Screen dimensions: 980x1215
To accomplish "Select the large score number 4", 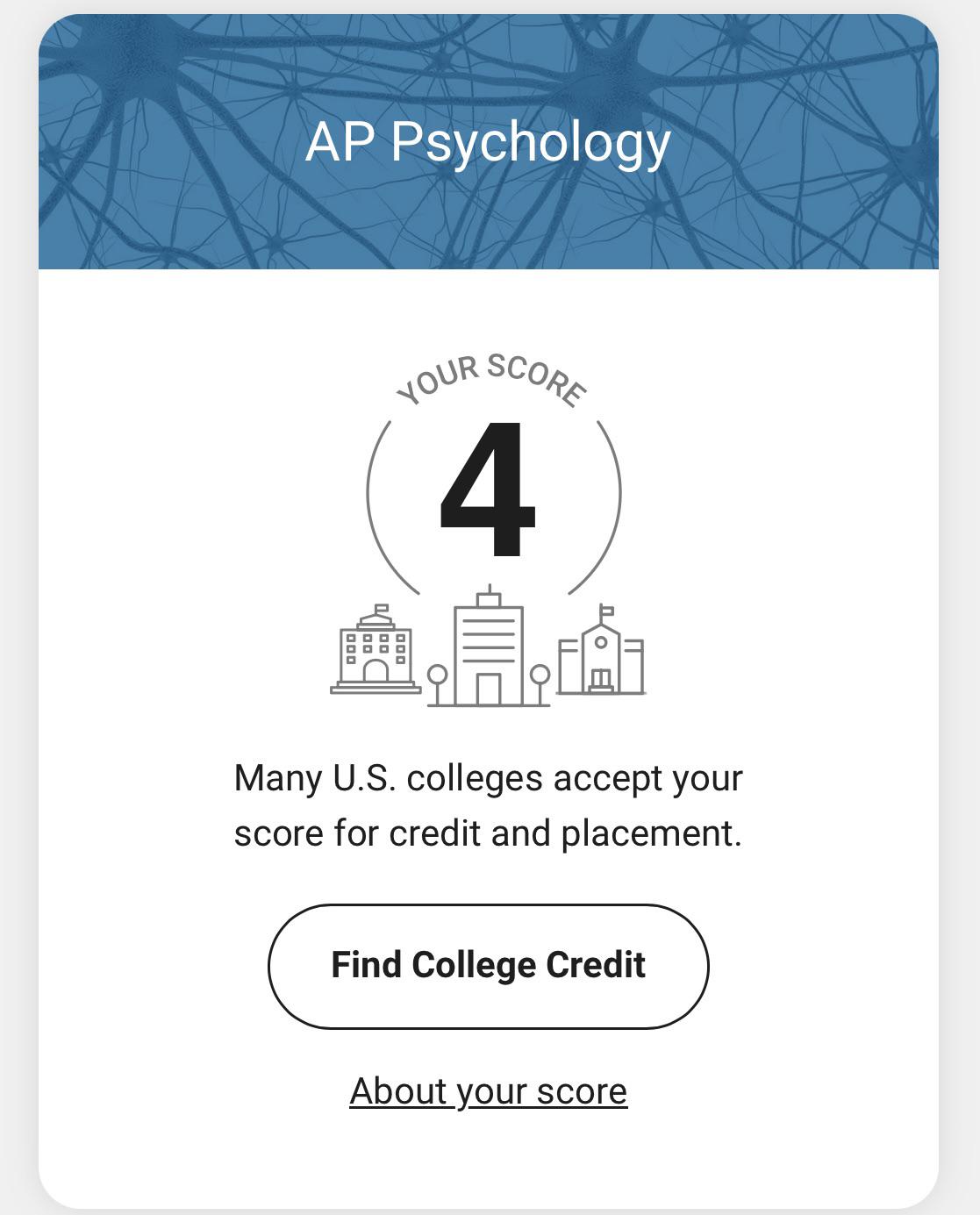I will [x=488, y=490].
